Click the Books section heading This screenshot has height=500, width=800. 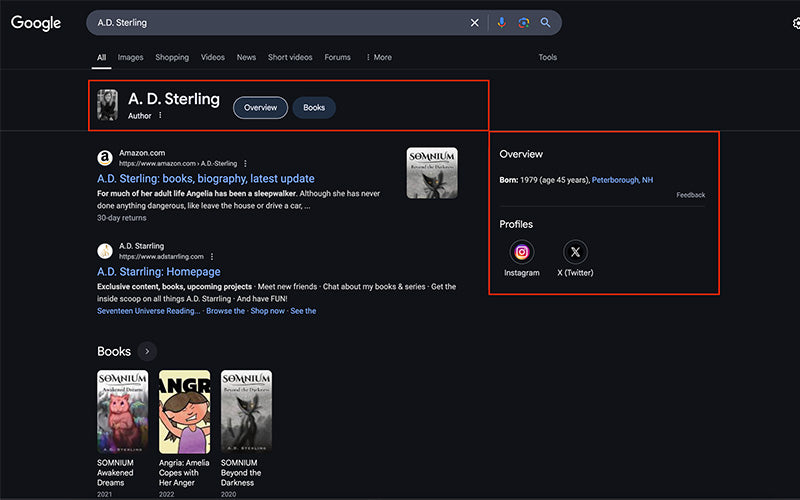pyautogui.click(x=114, y=351)
